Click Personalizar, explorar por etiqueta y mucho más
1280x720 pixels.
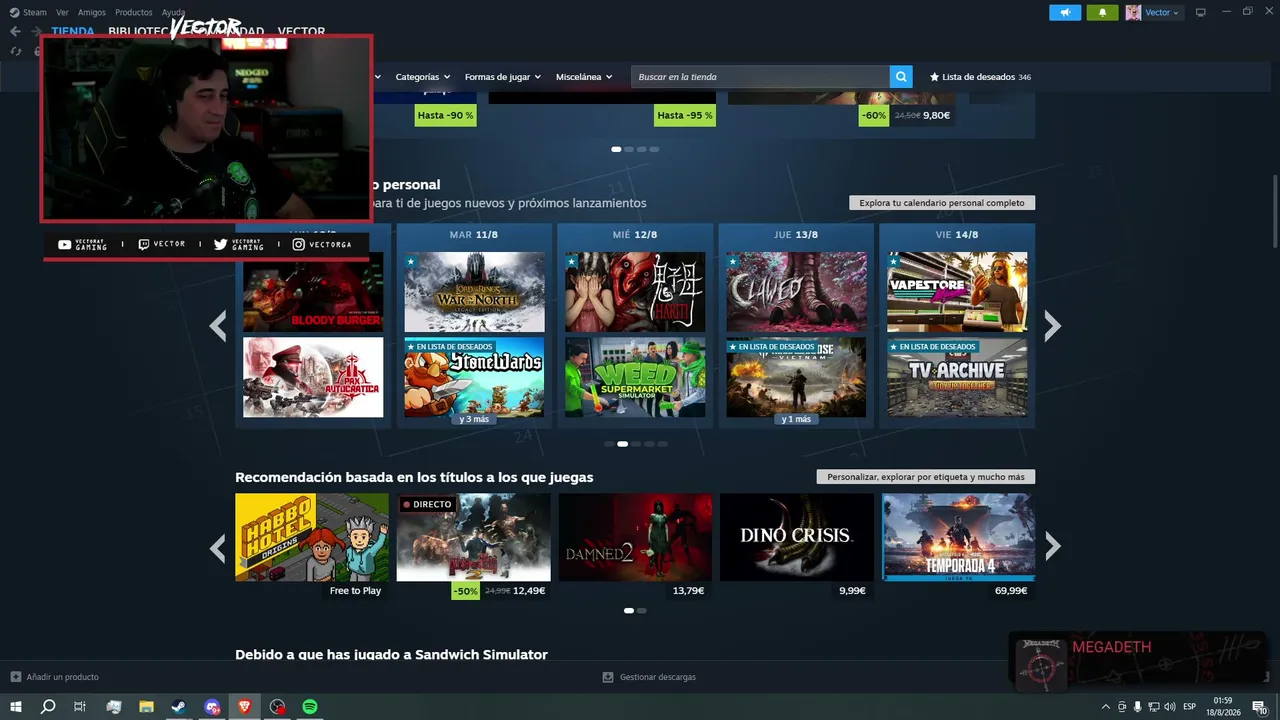[926, 477]
